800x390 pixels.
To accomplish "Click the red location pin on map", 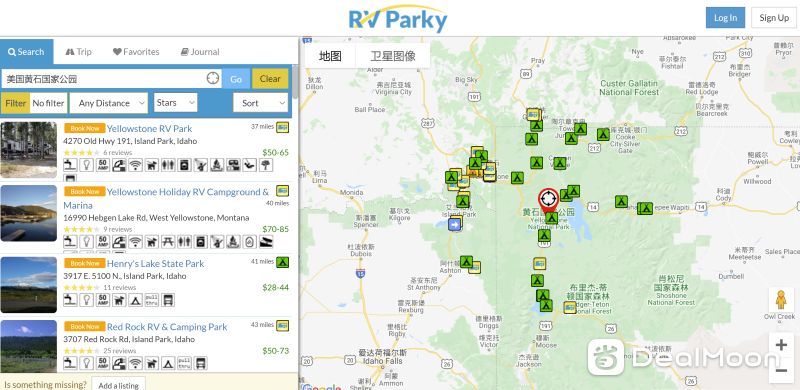I will (548, 201).
